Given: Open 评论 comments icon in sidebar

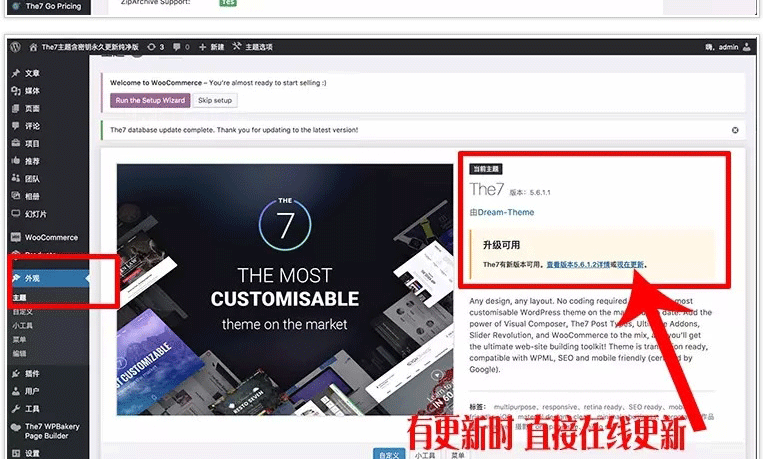Looking at the screenshot, I should point(16,126).
